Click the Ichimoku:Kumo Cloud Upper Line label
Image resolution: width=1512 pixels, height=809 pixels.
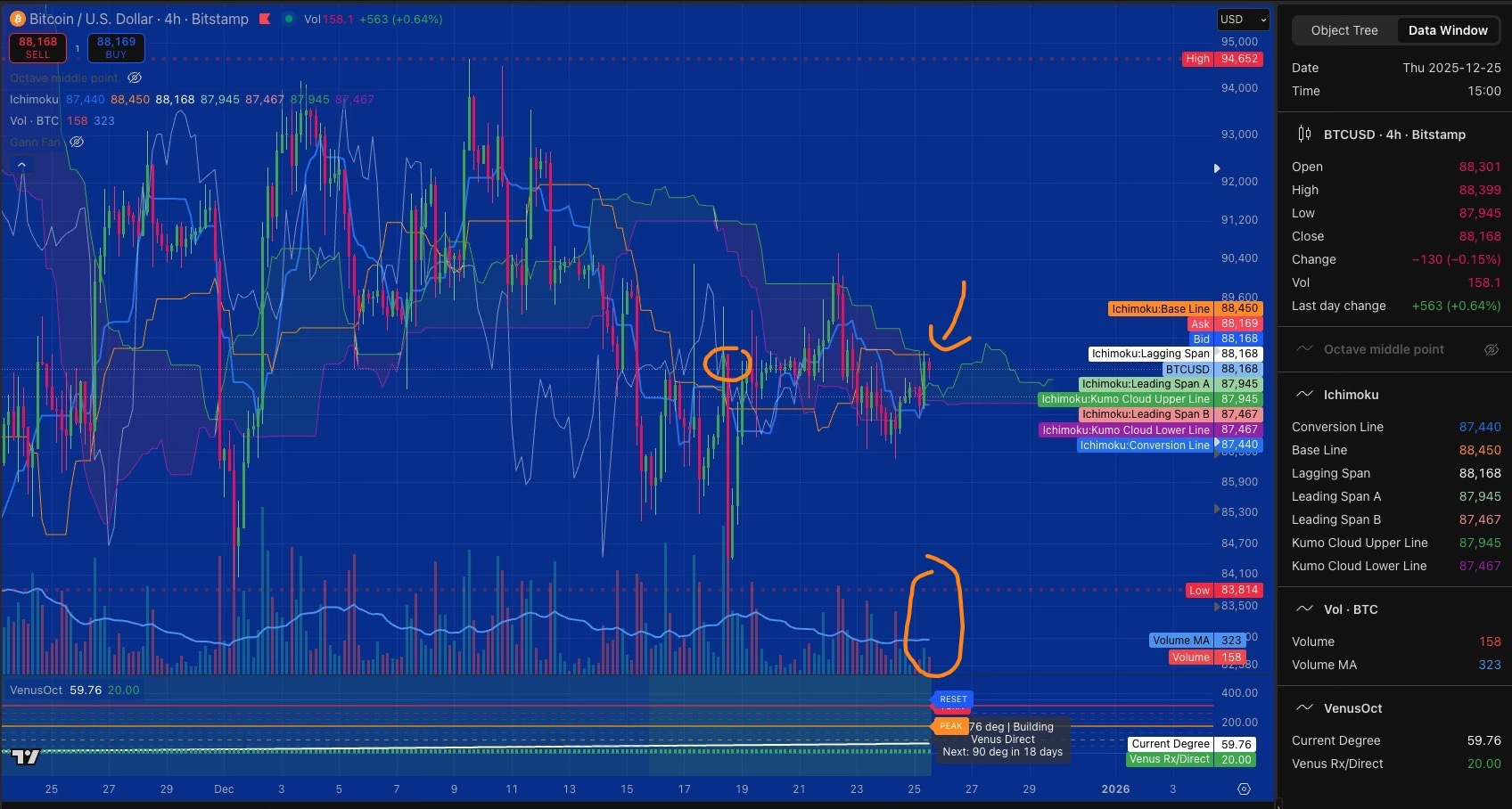(x=1150, y=399)
